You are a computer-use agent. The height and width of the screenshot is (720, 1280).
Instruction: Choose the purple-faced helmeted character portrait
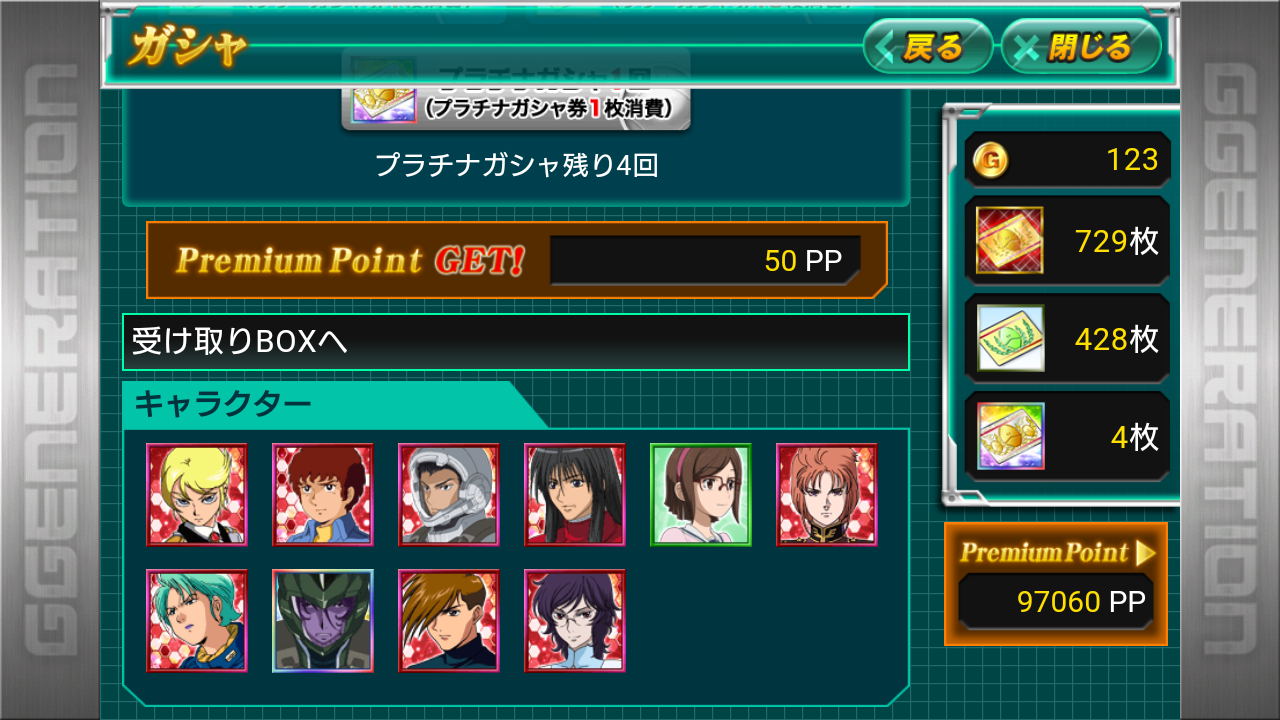tap(322, 621)
